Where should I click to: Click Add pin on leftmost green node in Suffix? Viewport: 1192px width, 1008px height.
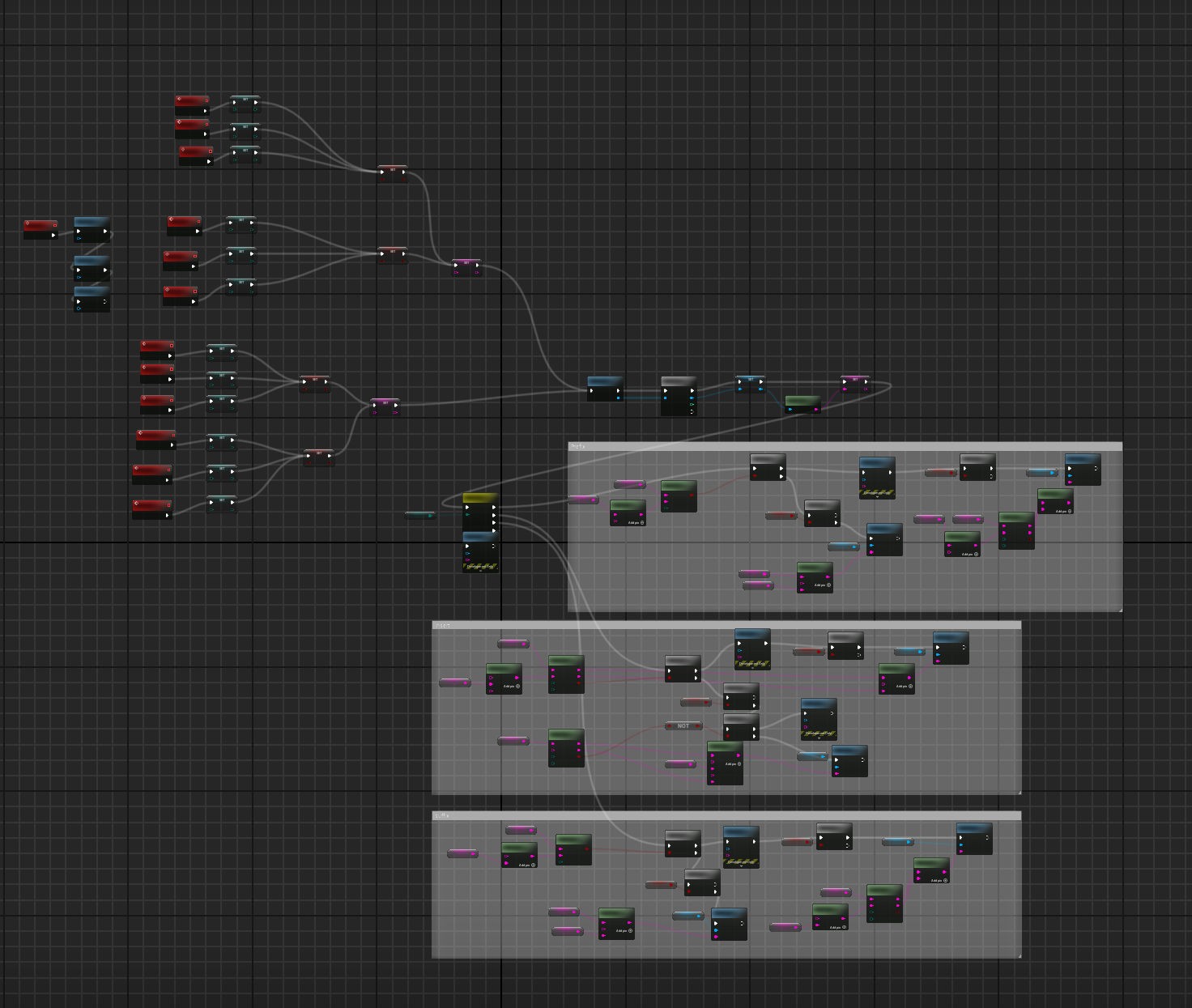coord(527,865)
